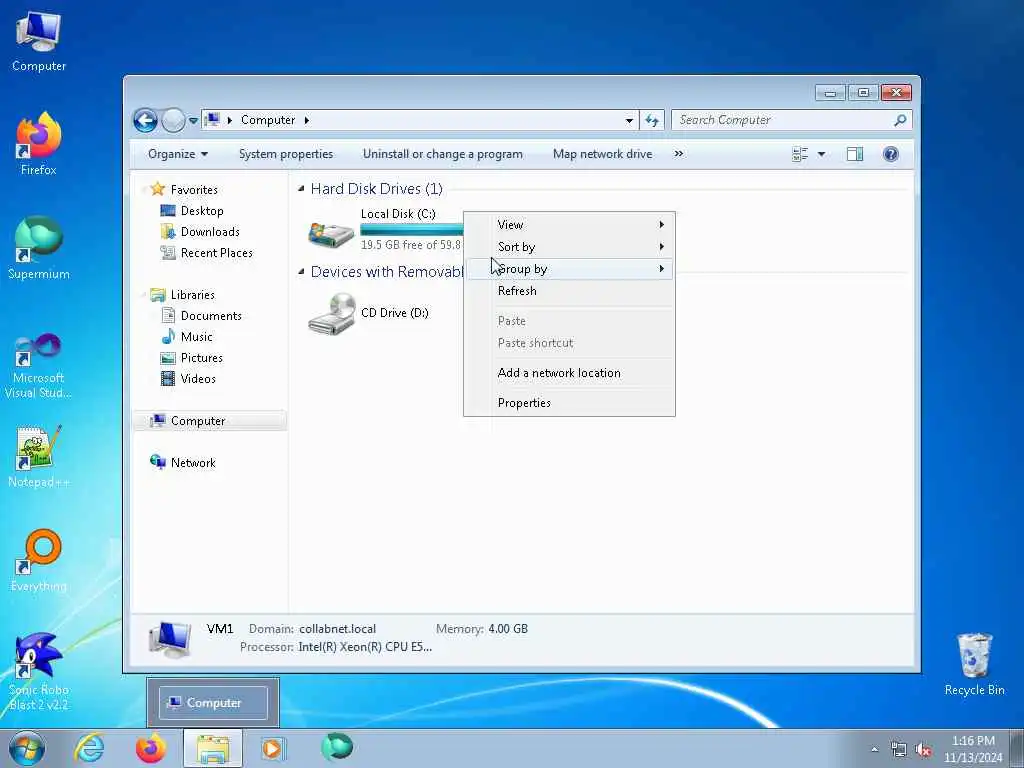Screen dimensions: 1024x768
Task: Open the address bar history dropdown
Action: pyautogui.click(x=629, y=120)
